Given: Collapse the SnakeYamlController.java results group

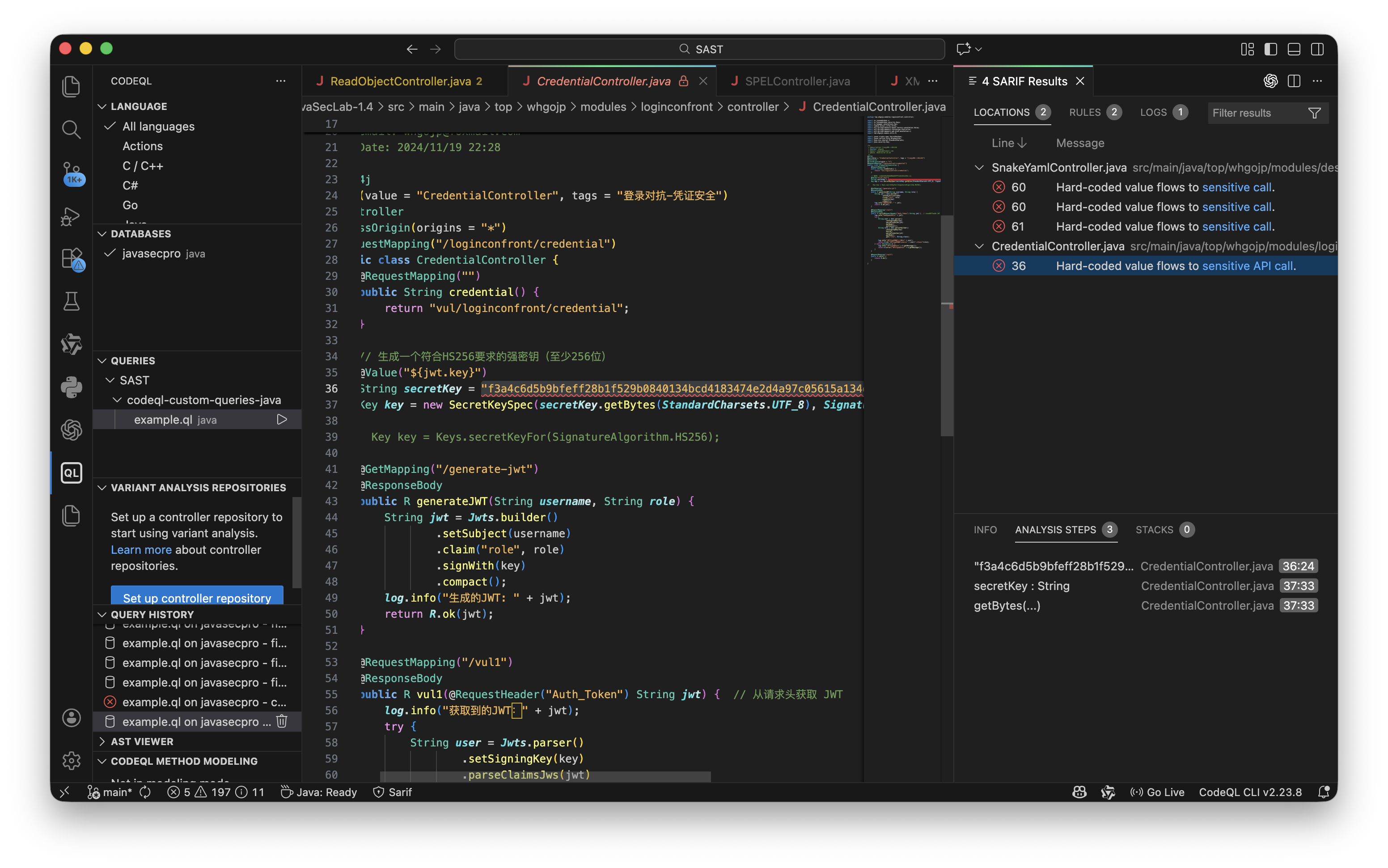Looking at the screenshot, I should click(x=979, y=168).
